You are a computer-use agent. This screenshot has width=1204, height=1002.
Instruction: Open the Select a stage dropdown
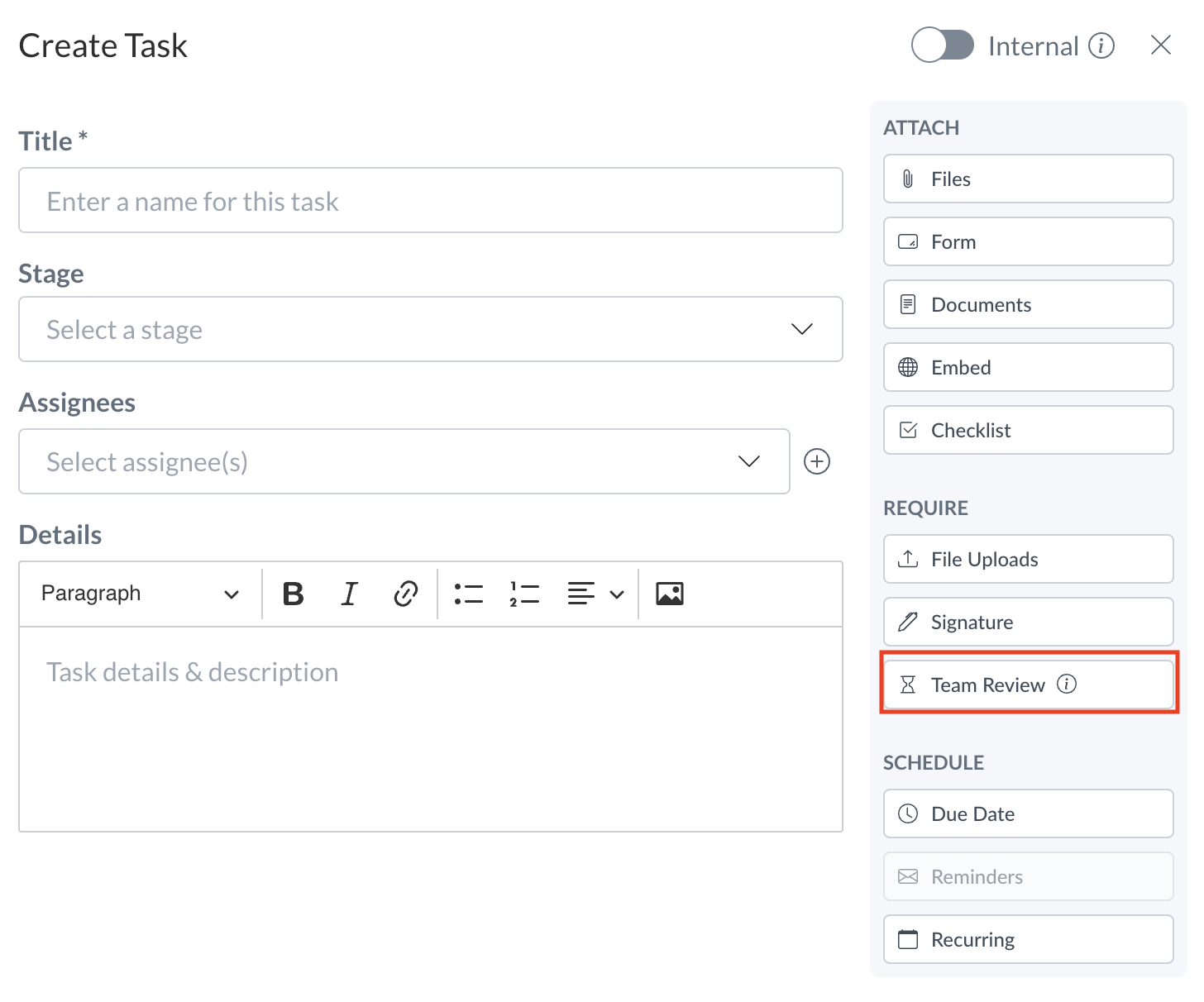[430, 329]
